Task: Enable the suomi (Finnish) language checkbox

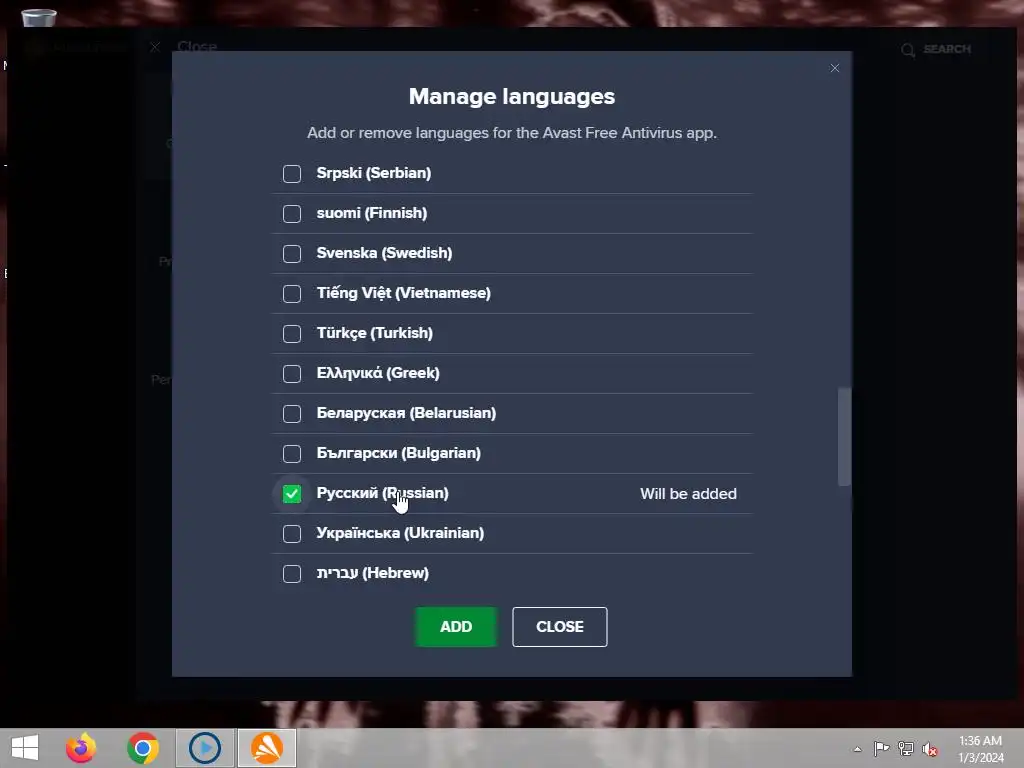Action: pos(292,214)
